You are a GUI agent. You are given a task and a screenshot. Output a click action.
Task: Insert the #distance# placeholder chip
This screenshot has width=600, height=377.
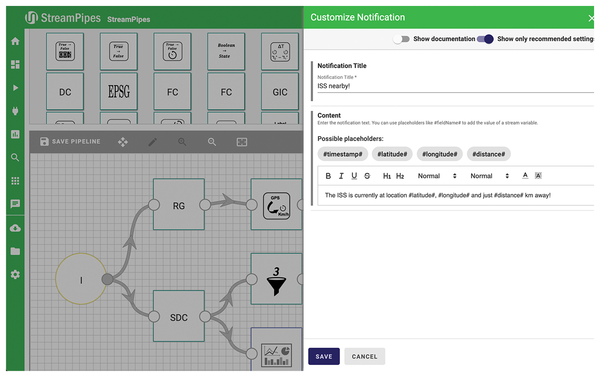[x=488, y=154]
